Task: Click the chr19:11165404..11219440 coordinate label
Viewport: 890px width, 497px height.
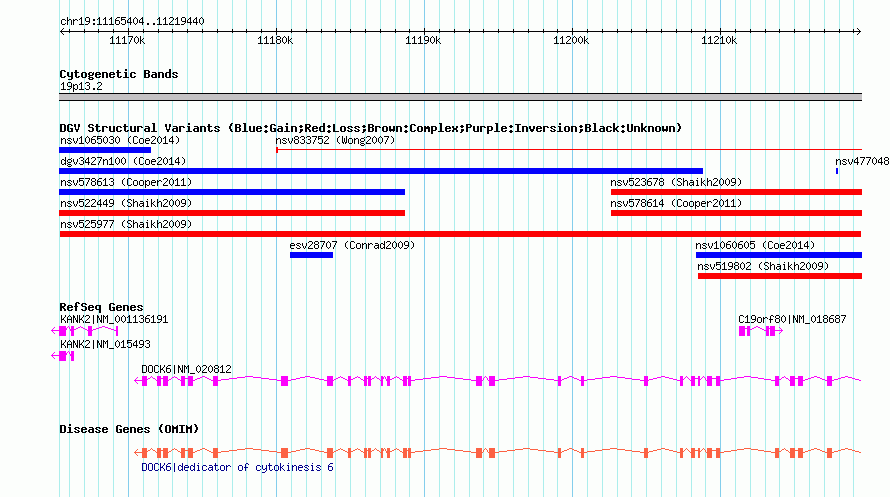Action: pyautogui.click(x=132, y=22)
